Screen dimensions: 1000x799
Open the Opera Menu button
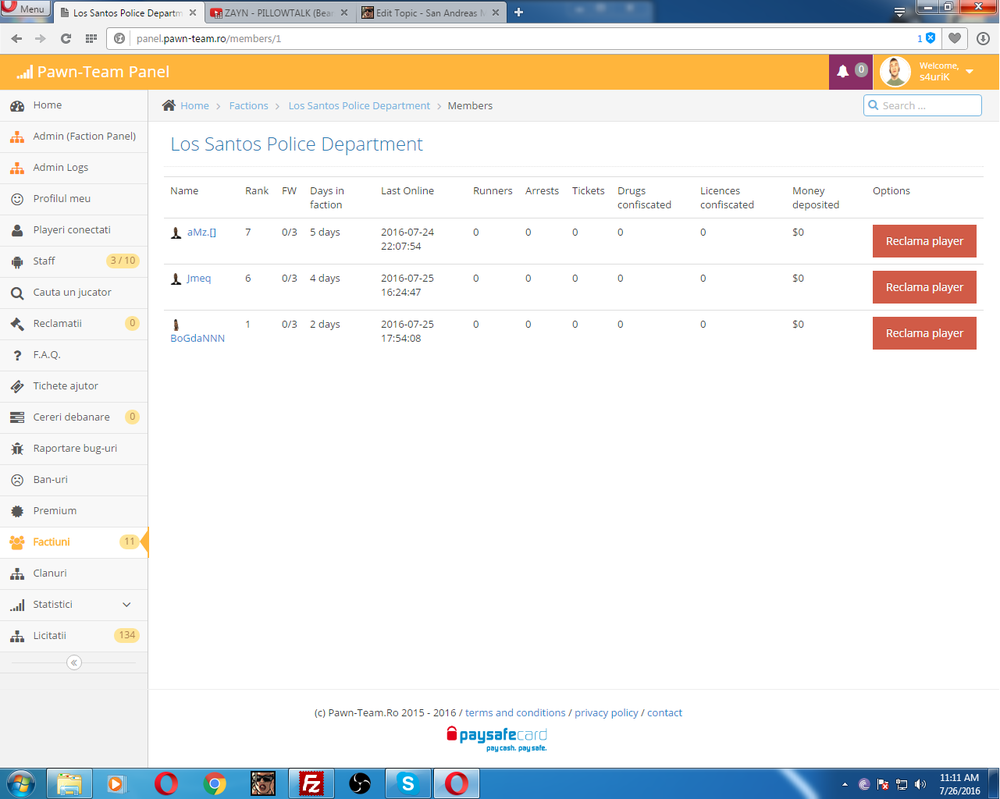coord(24,8)
